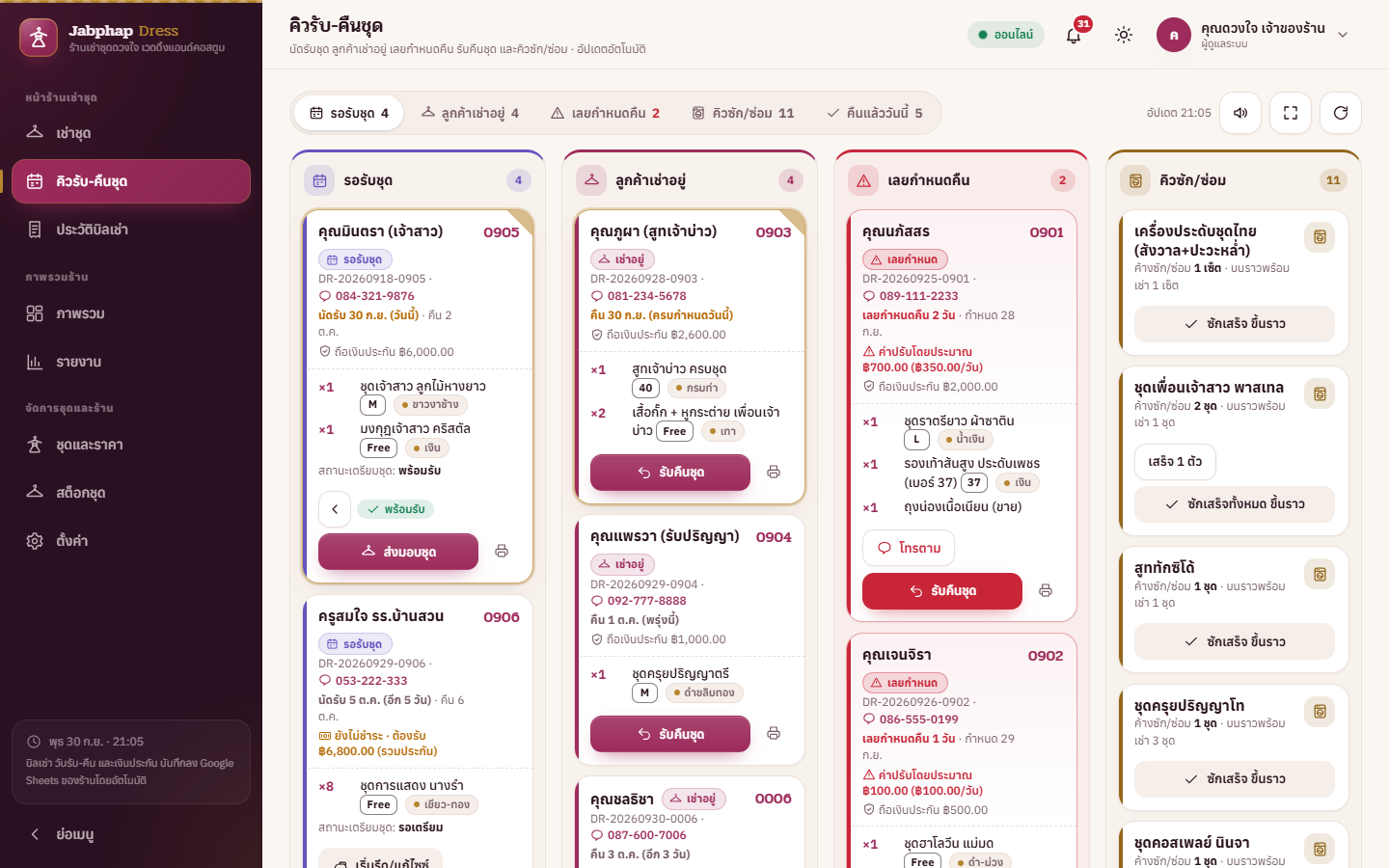Toggle sound alert speaker icon

pos(1240,113)
